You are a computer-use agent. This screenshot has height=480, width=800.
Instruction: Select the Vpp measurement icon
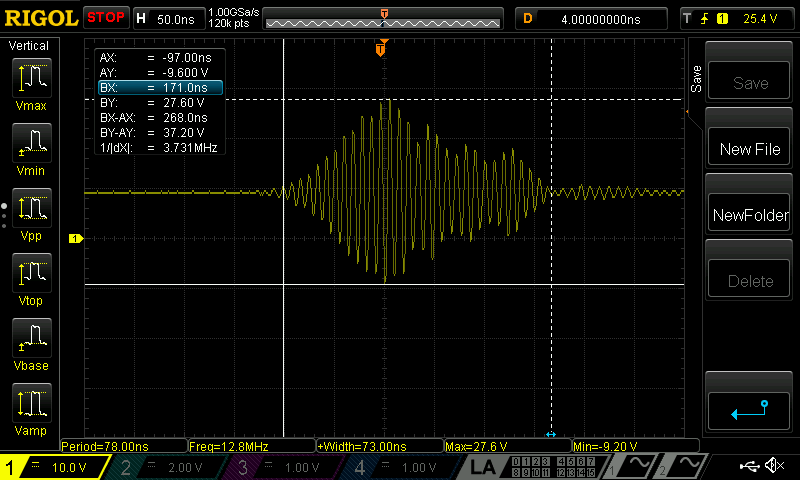pyautogui.click(x=32, y=212)
